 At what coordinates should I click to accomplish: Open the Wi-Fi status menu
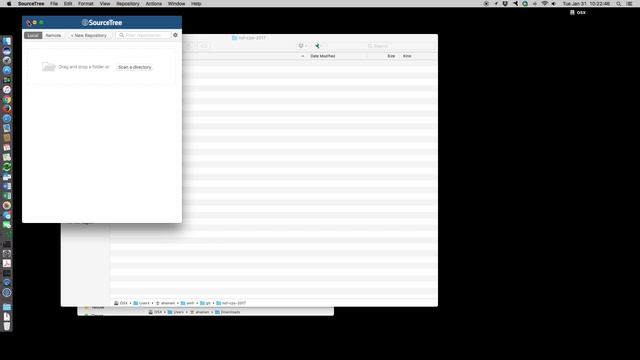[x=544, y=4]
